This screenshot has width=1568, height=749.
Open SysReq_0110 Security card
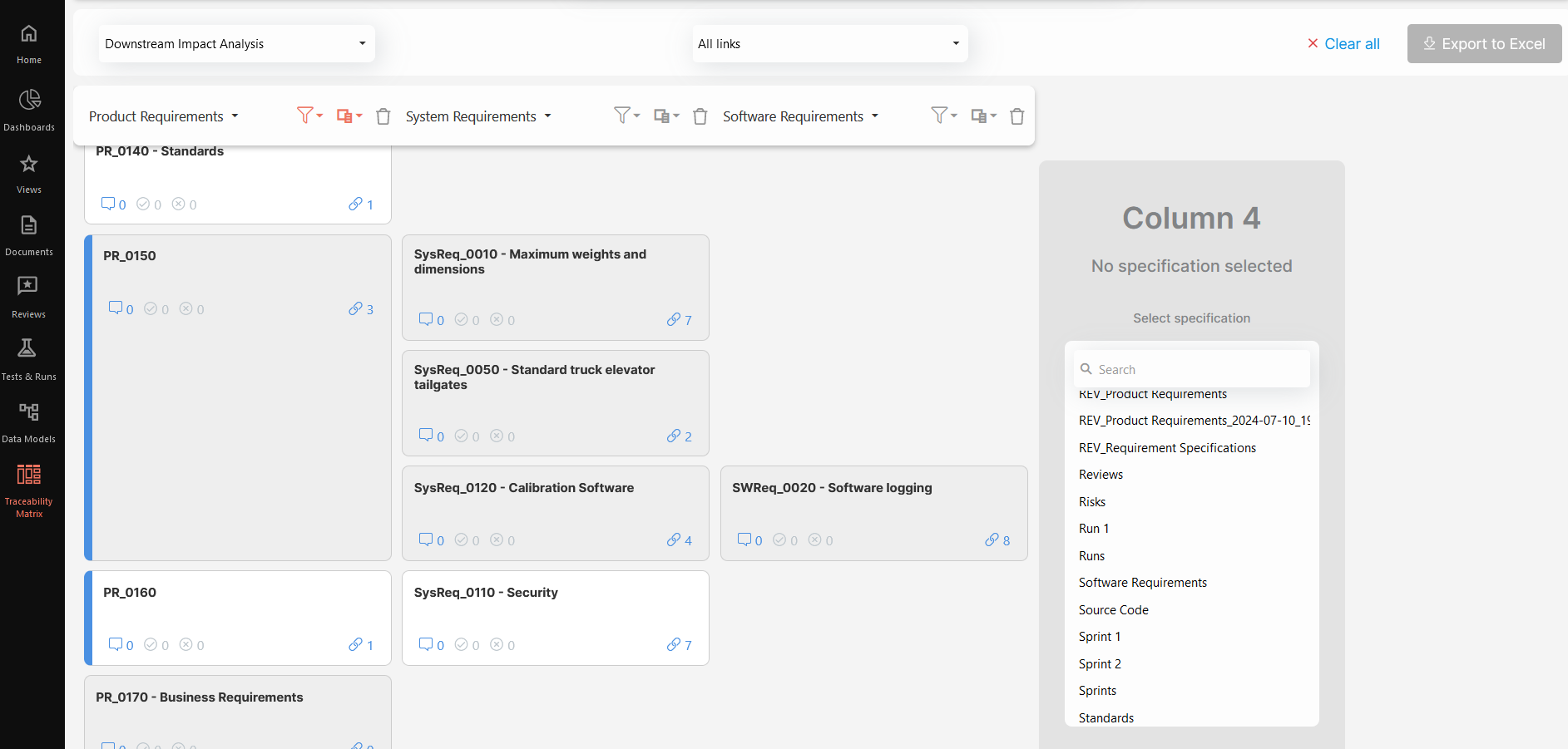(486, 593)
